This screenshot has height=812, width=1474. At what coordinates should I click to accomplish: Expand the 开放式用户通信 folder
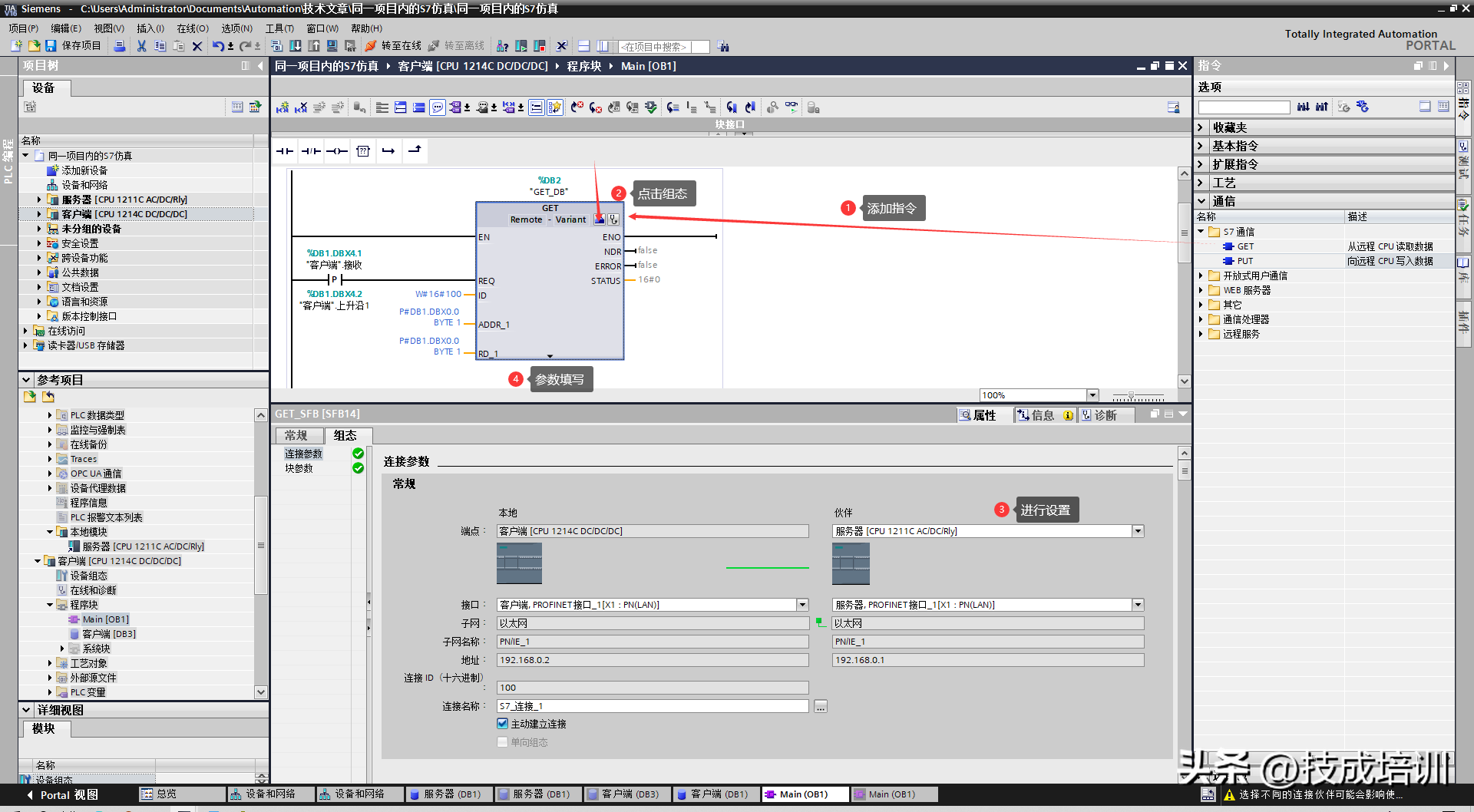point(1201,276)
